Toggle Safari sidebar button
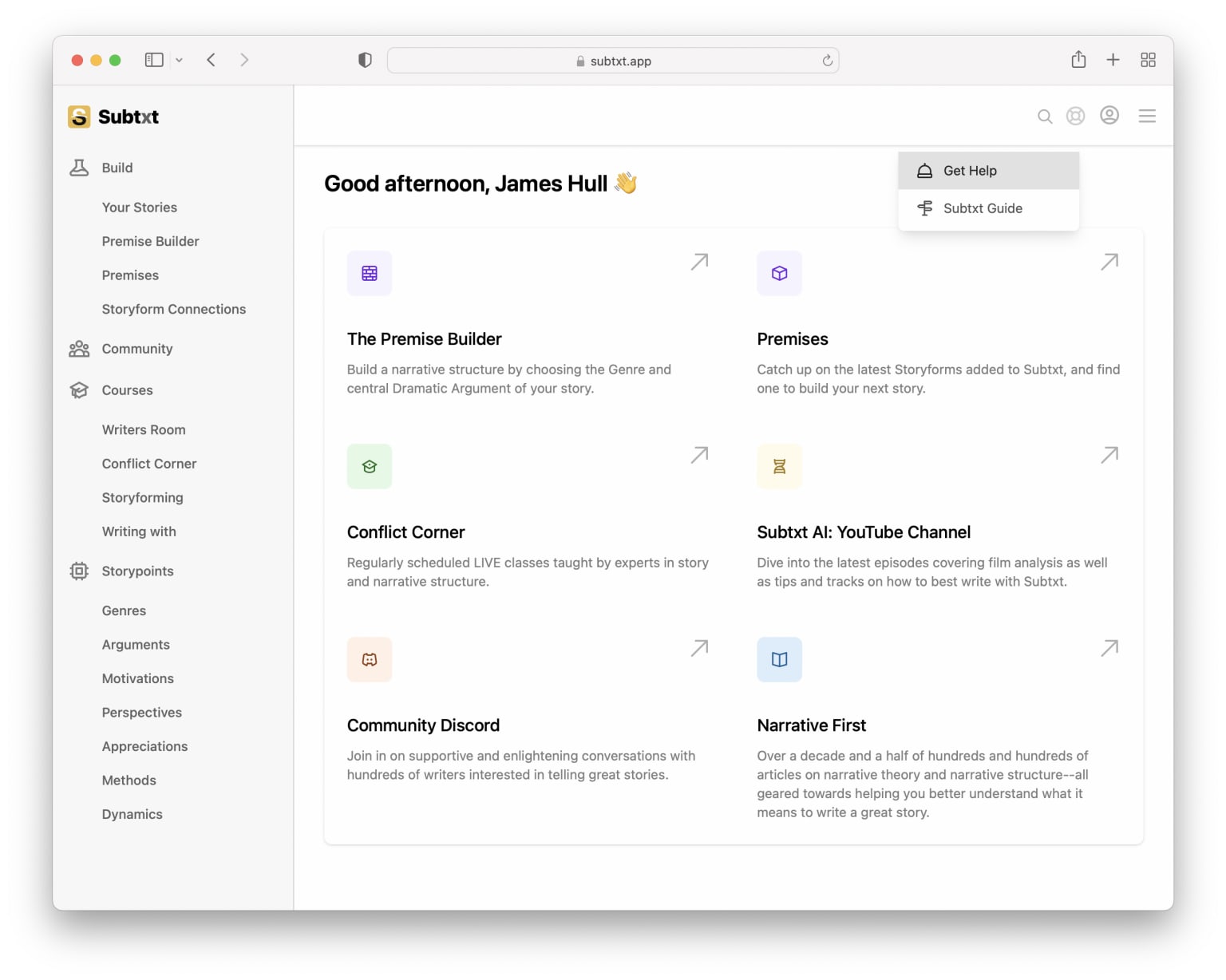Image resolution: width=1226 pixels, height=980 pixels. pos(154,60)
